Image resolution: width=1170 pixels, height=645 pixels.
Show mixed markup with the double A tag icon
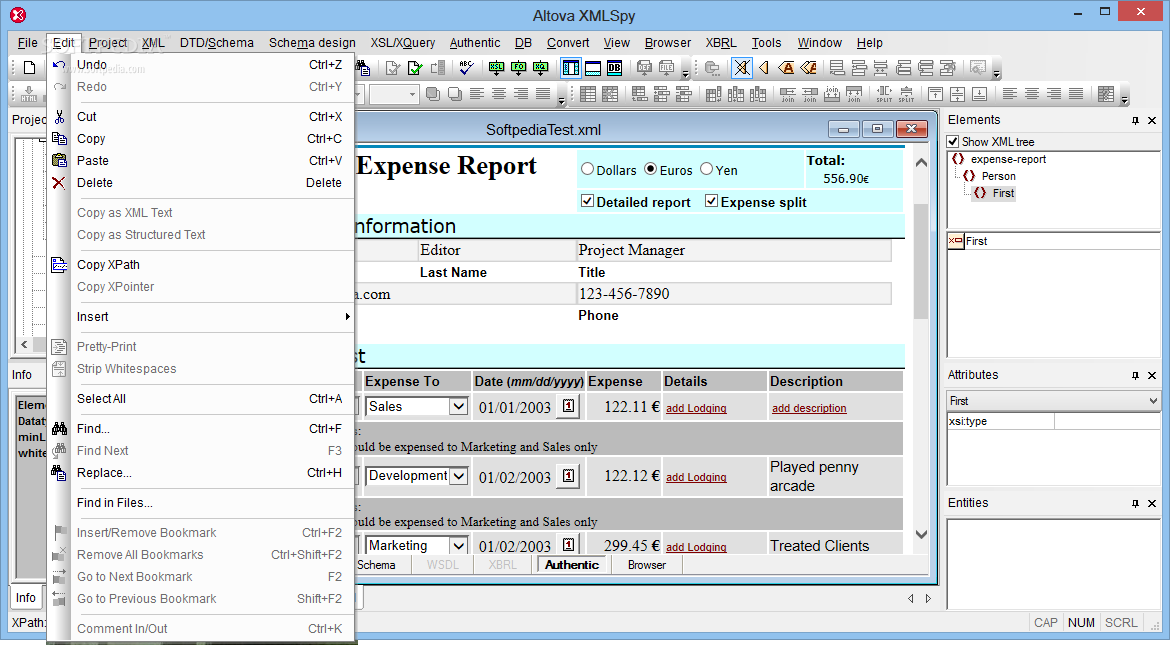click(x=809, y=68)
